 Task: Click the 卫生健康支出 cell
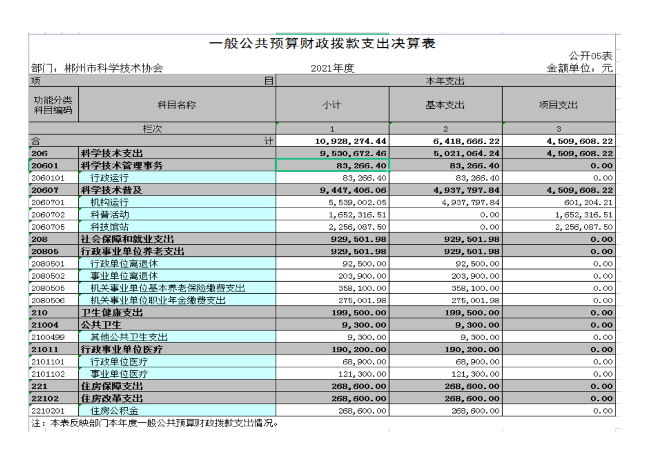coord(177,313)
